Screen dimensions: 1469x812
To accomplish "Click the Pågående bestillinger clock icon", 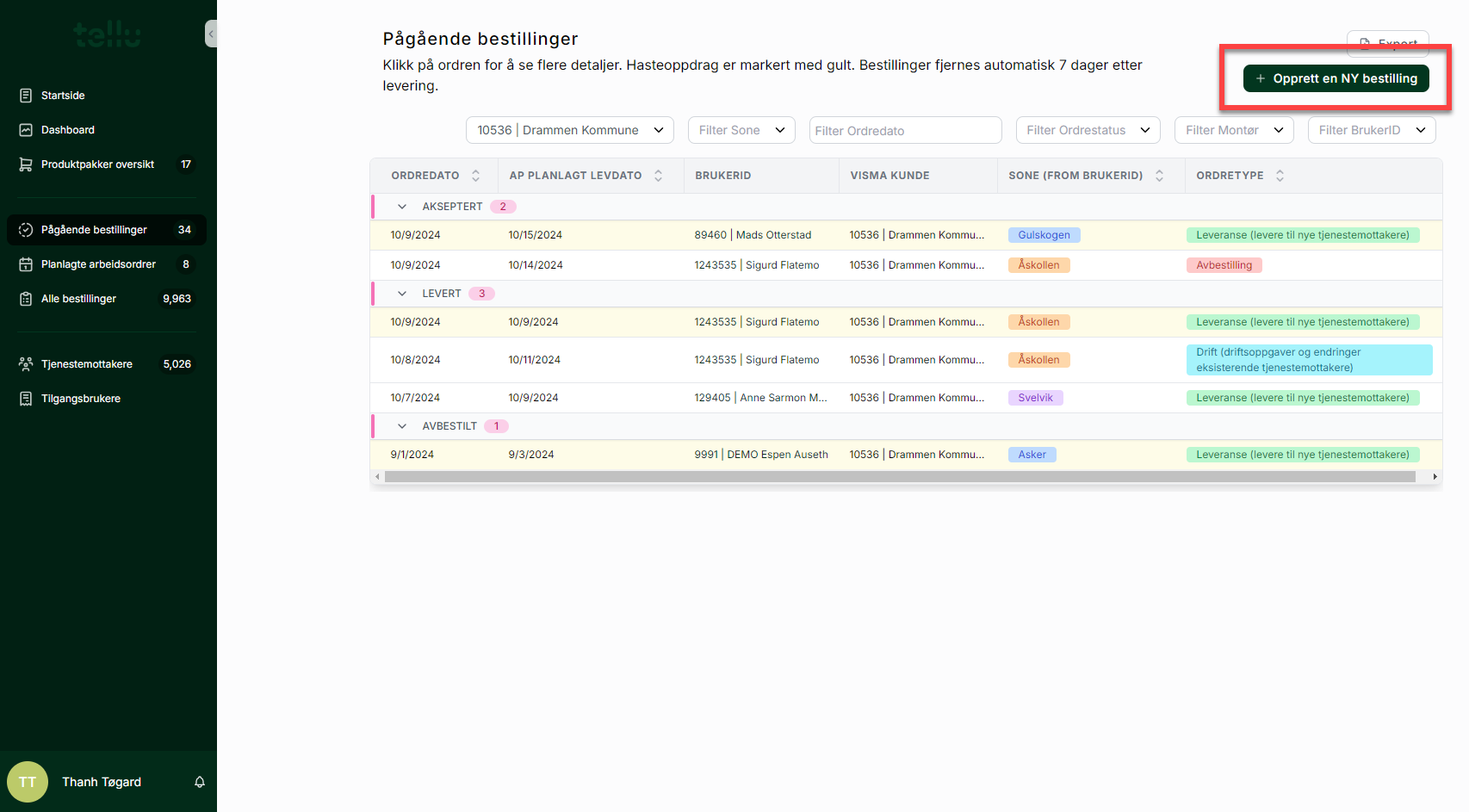I will (26, 230).
